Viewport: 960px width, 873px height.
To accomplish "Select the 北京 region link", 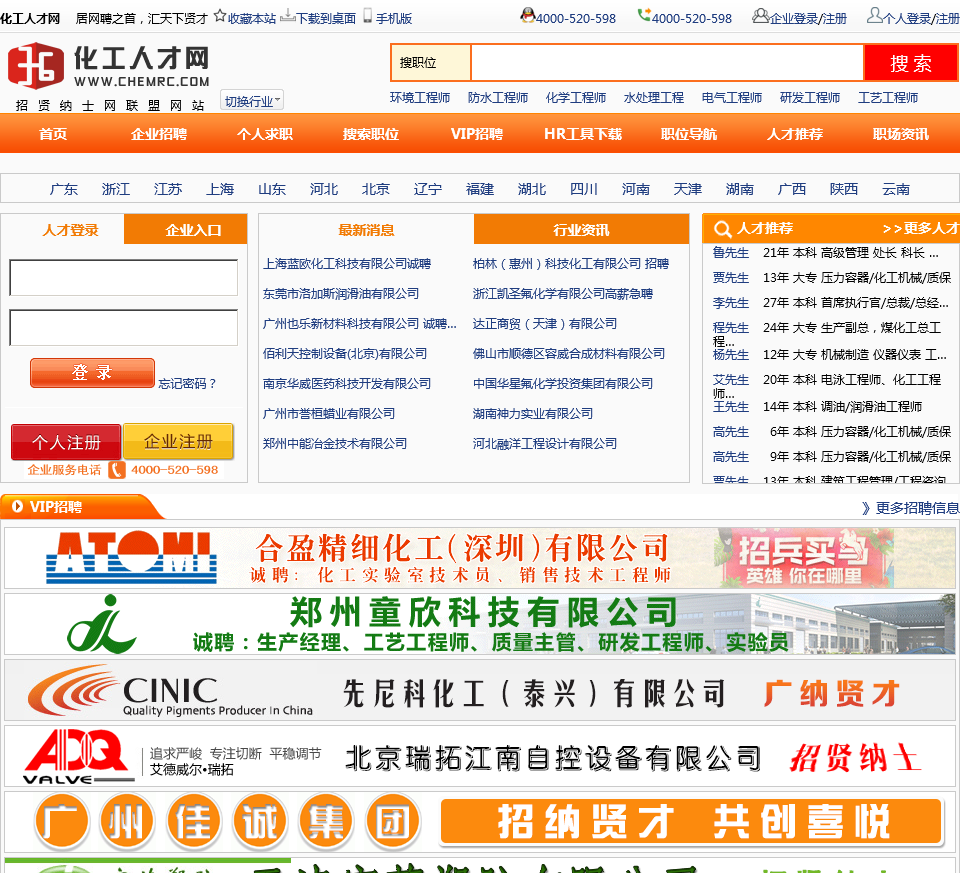I will (x=376, y=189).
